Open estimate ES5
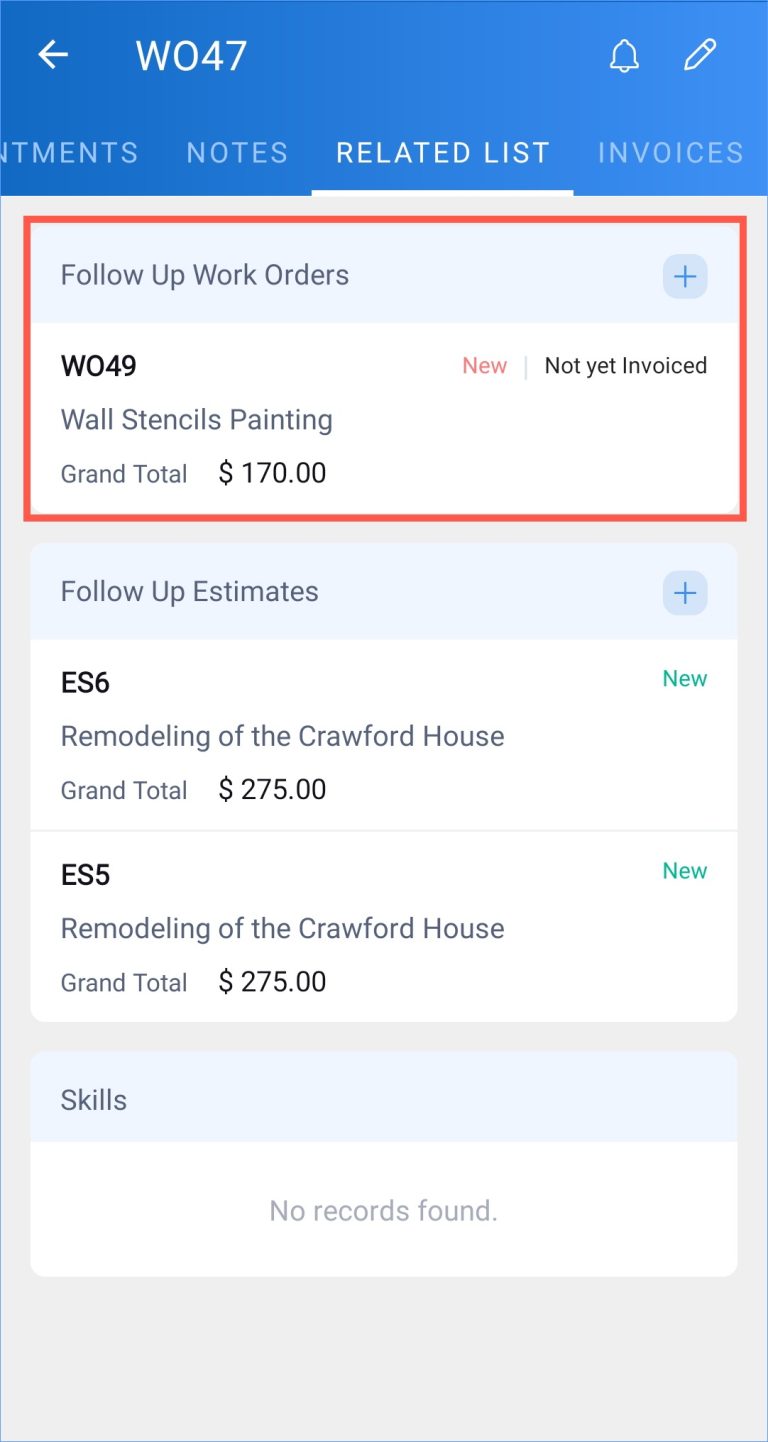Screen dimensions: 768x1442 coord(86,875)
